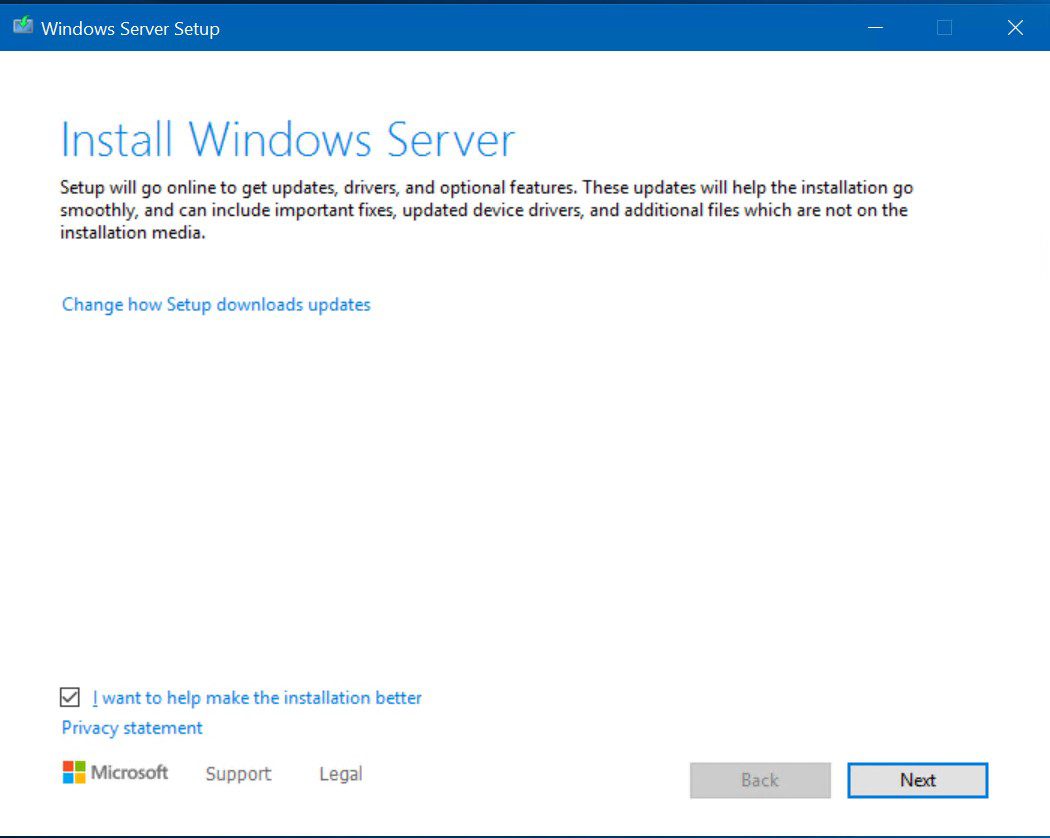1050x838 pixels.
Task: Click the paragraph starting 'Setup will go online'
Action: tap(487, 210)
